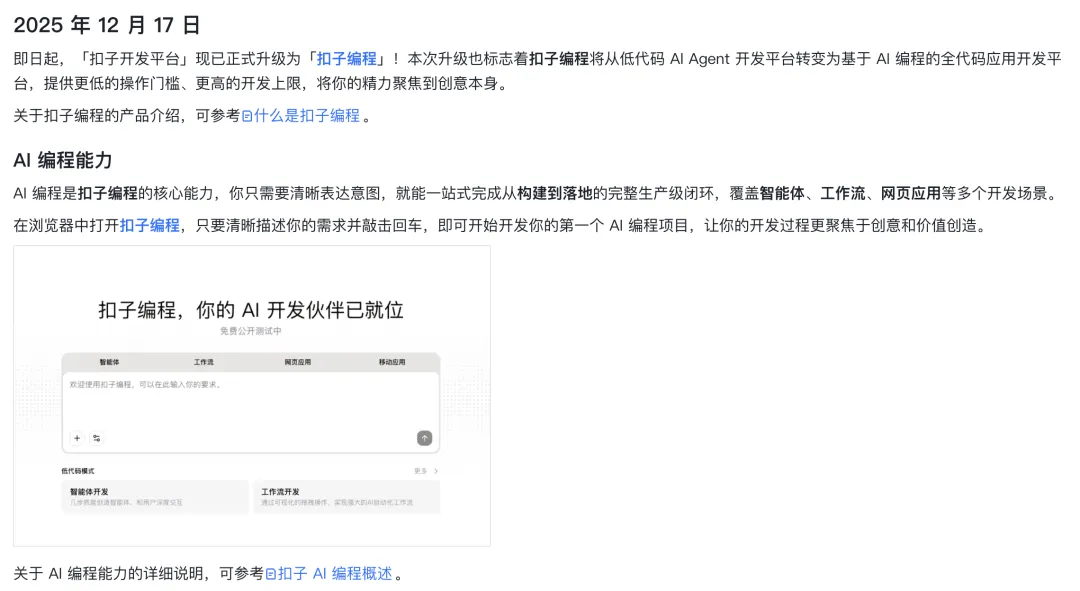1080x591 pixels.
Task: Select the 网页应用 tab in the embedded image
Action: 298,362
